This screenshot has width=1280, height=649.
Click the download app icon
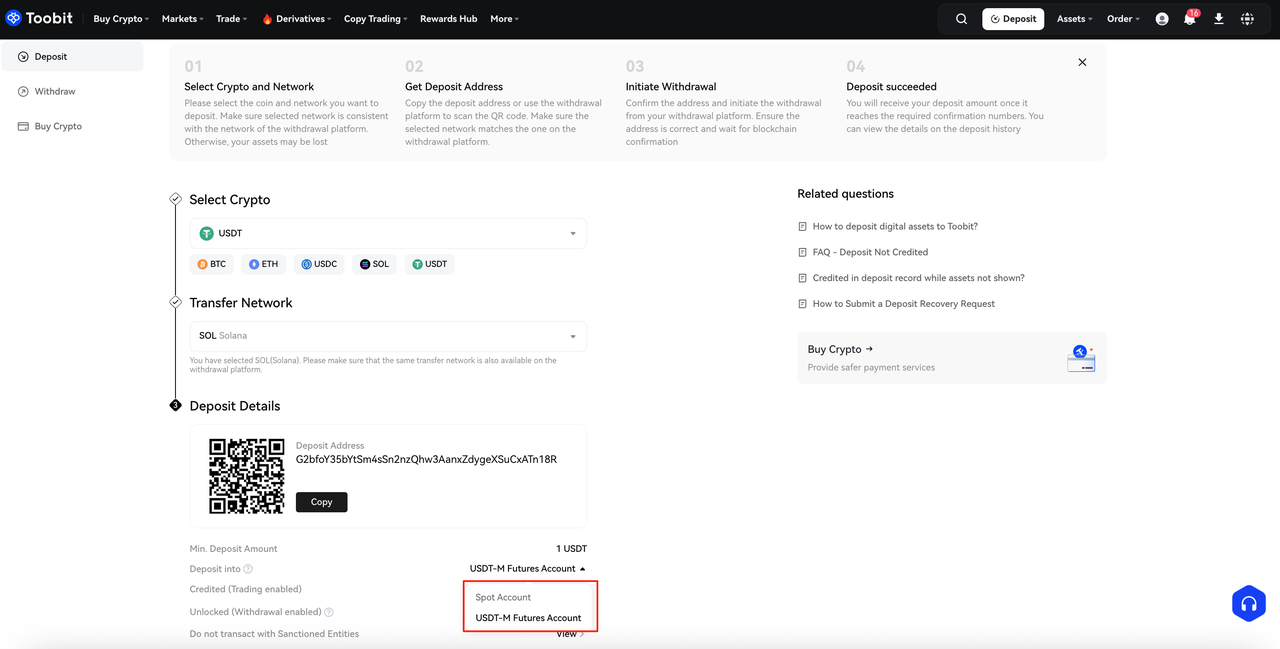point(1218,19)
